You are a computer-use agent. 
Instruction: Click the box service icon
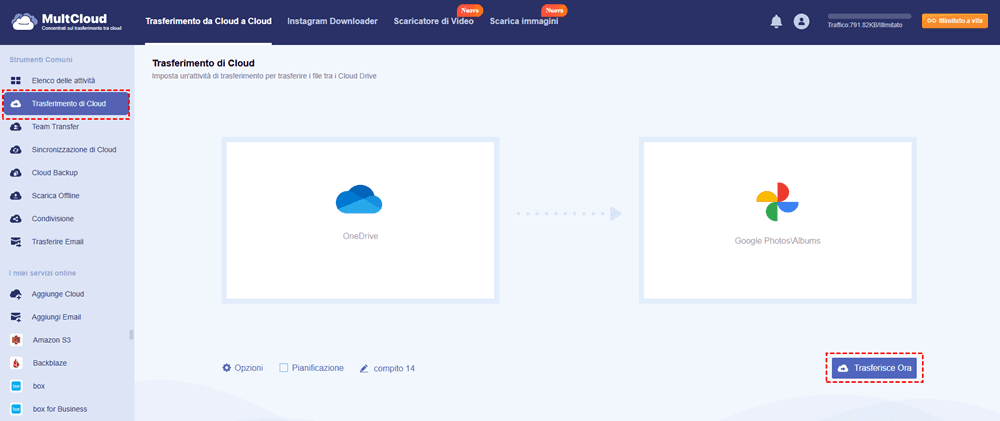pos(17,386)
